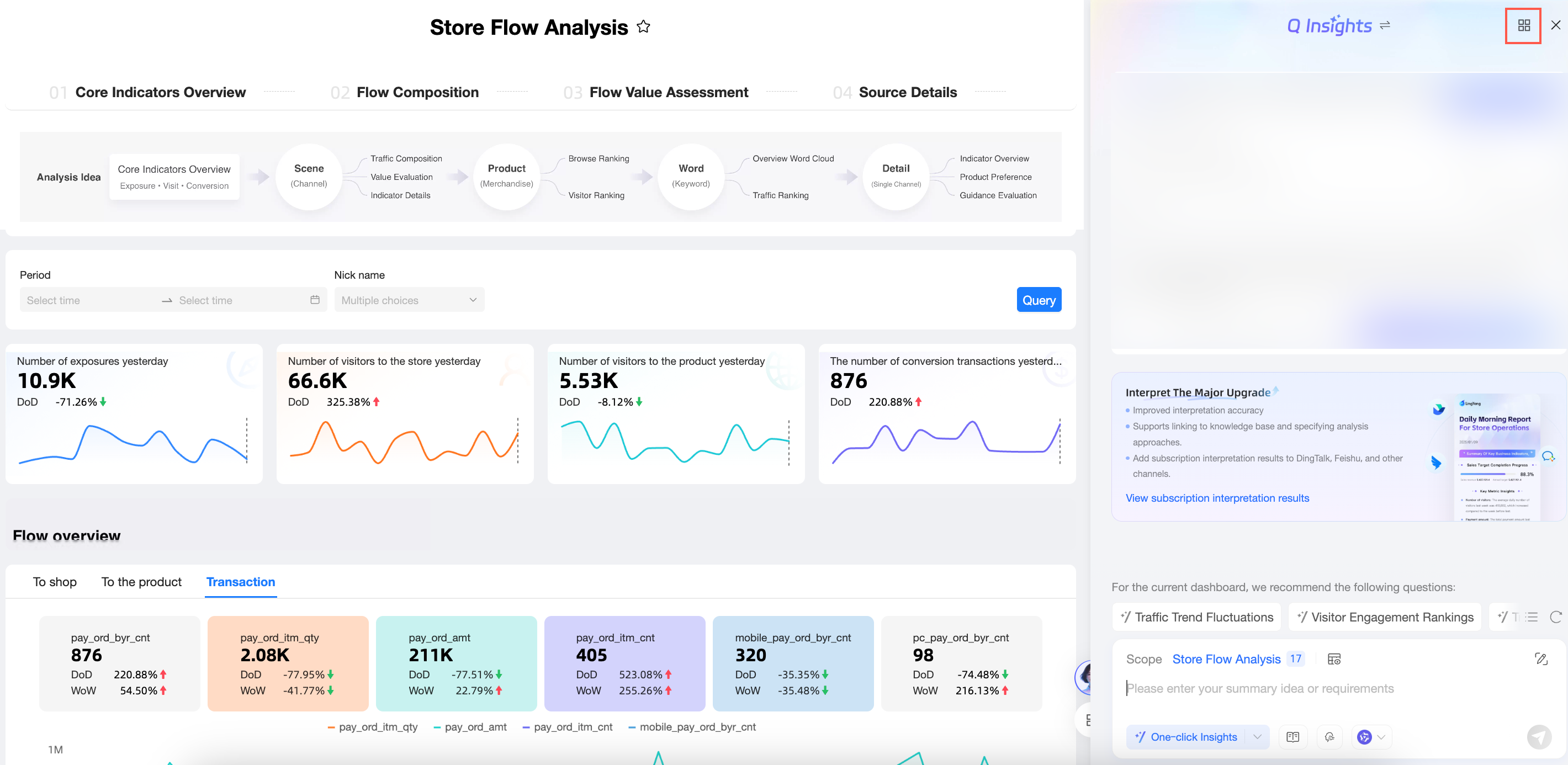
Task: Open the AI model selector dropdown
Action: click(1371, 737)
